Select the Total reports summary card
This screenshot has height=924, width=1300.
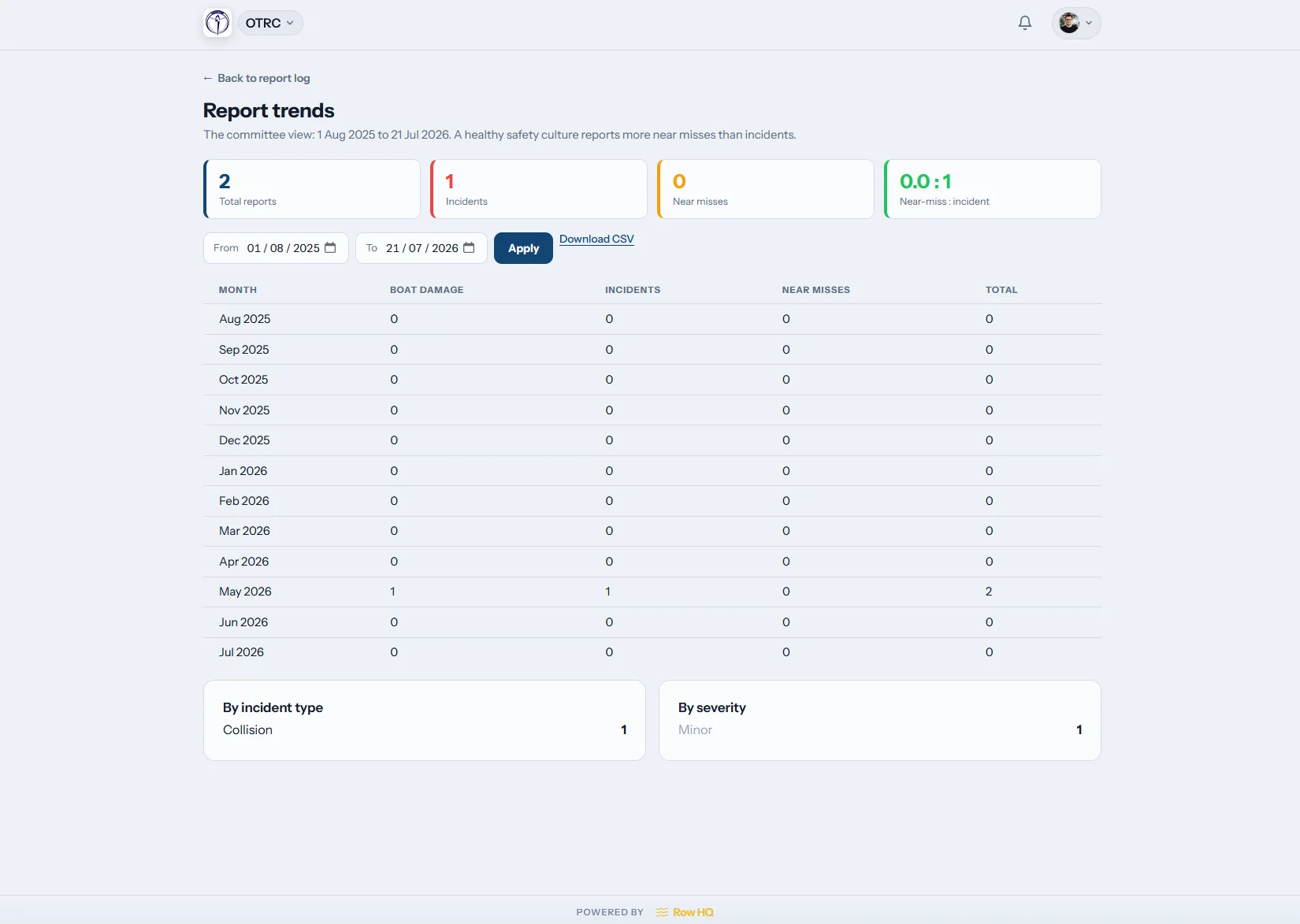pos(312,189)
